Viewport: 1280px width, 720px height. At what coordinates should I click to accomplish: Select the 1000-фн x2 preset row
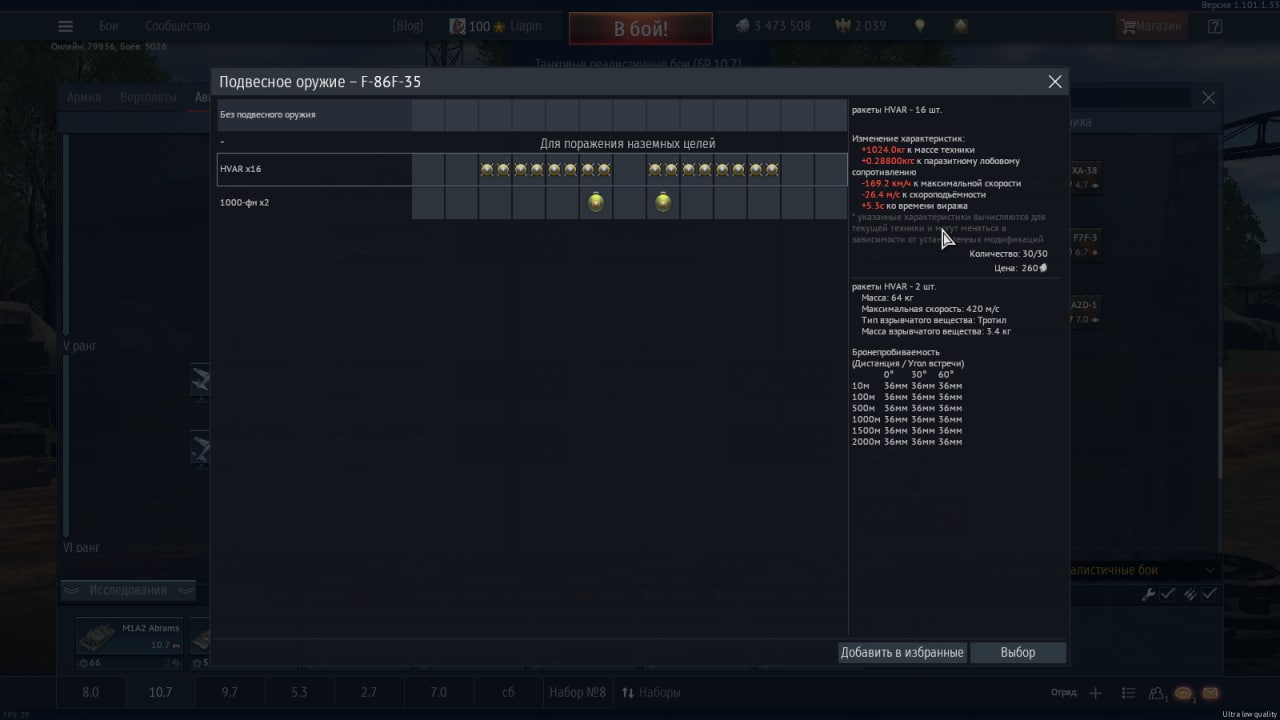tap(532, 203)
